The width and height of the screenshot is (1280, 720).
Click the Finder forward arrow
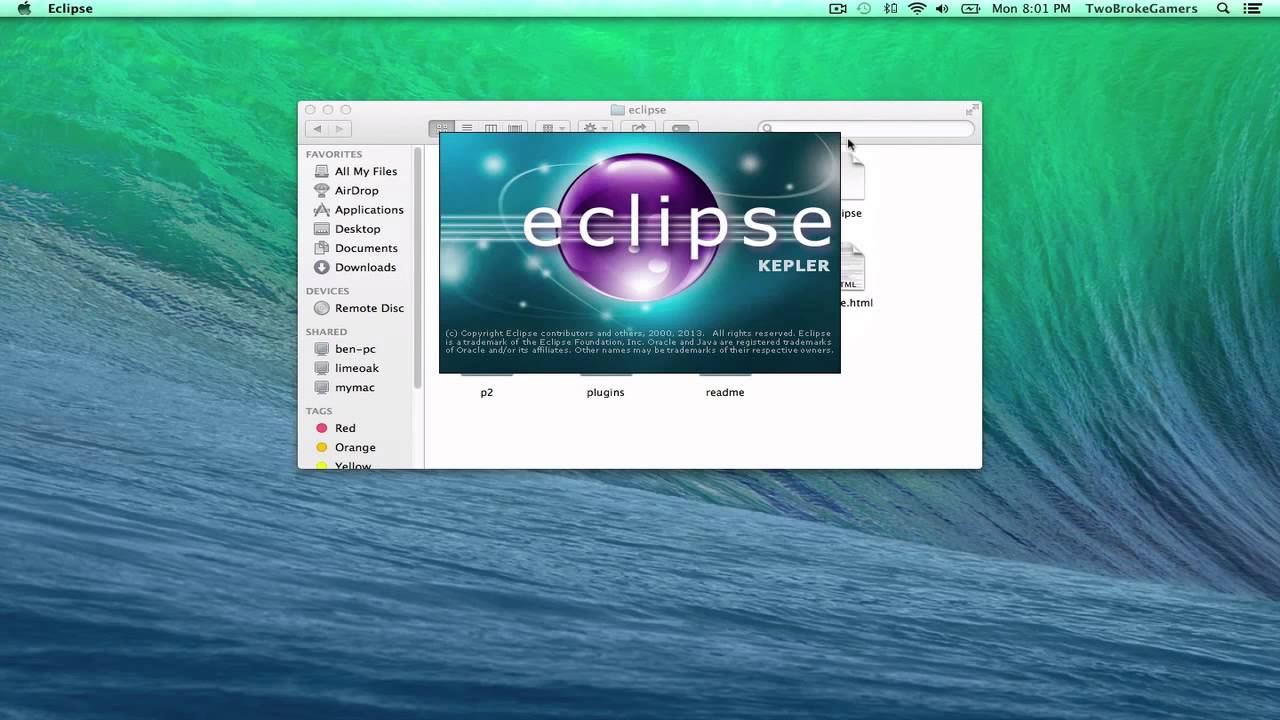[x=339, y=129]
